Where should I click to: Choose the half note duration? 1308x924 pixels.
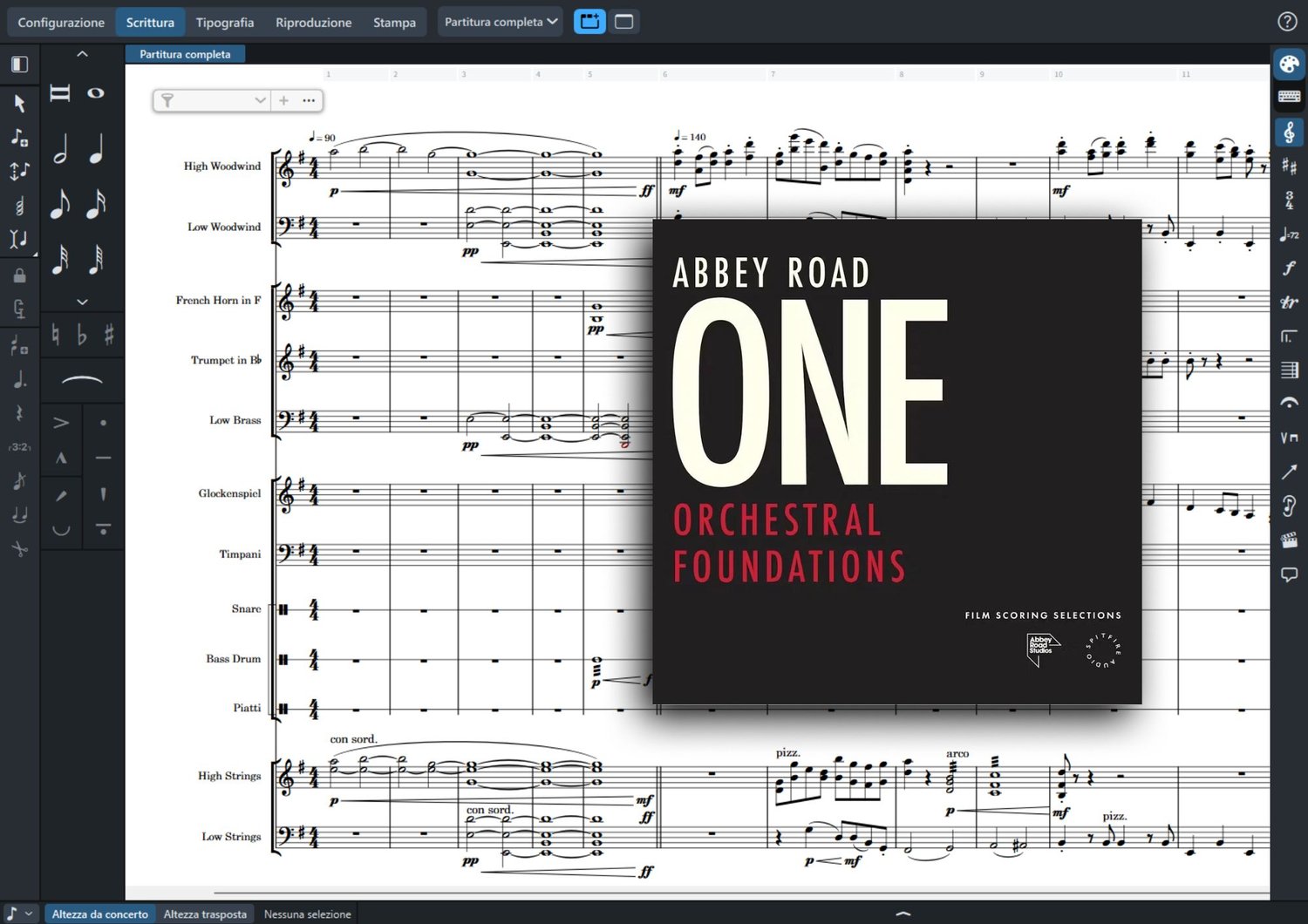pyautogui.click(x=60, y=149)
